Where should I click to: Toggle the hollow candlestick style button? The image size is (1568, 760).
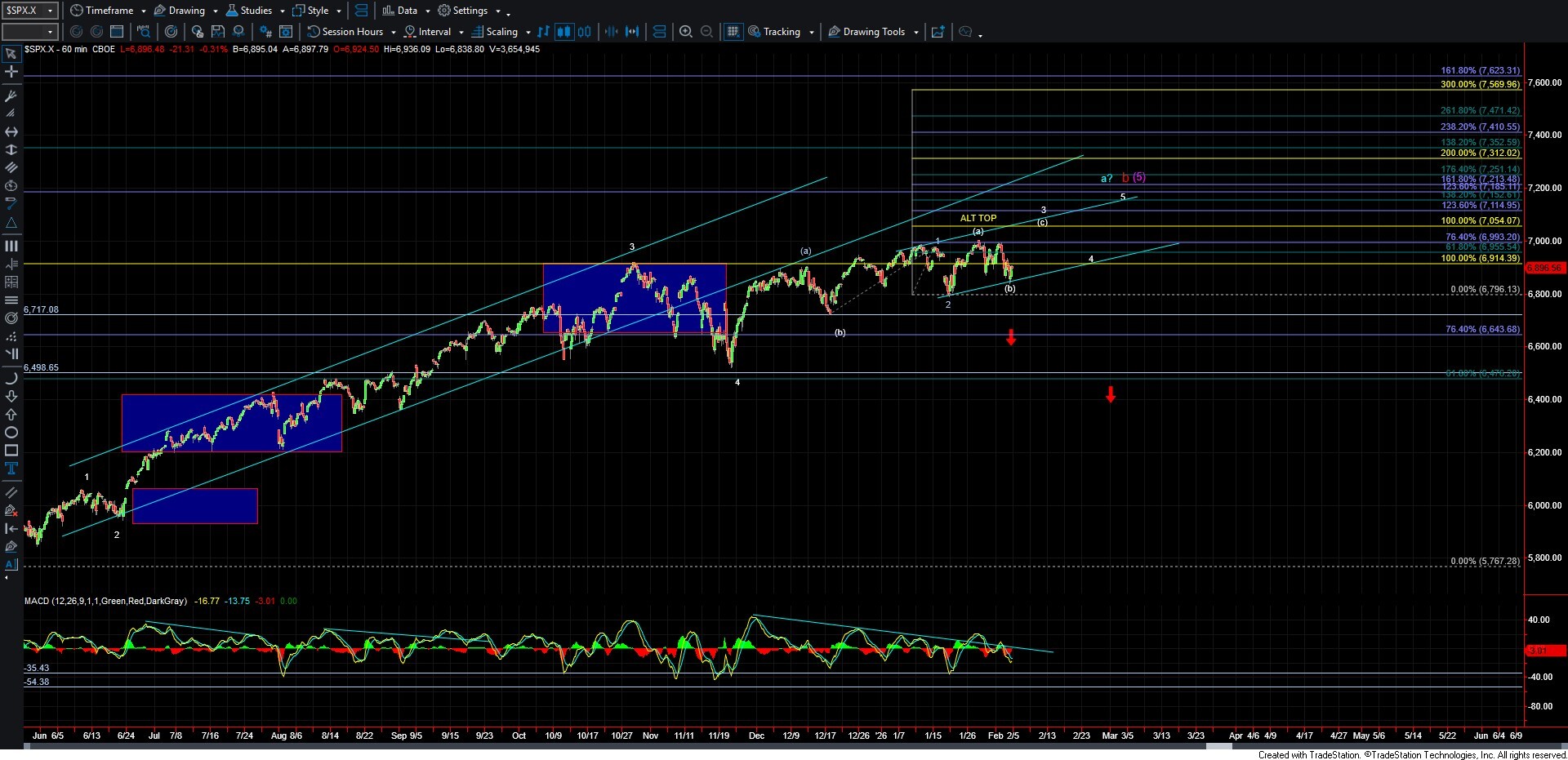[585, 32]
